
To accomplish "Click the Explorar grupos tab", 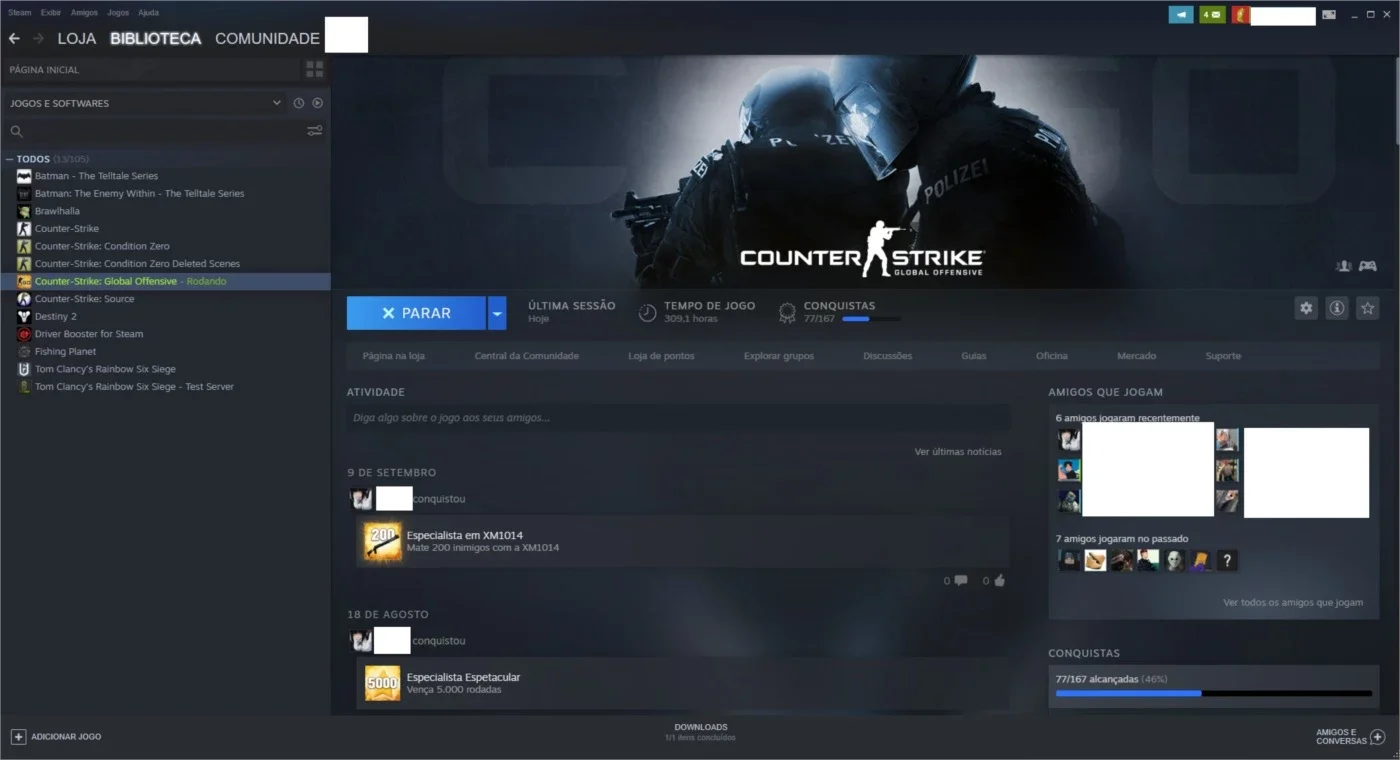I will coord(779,356).
